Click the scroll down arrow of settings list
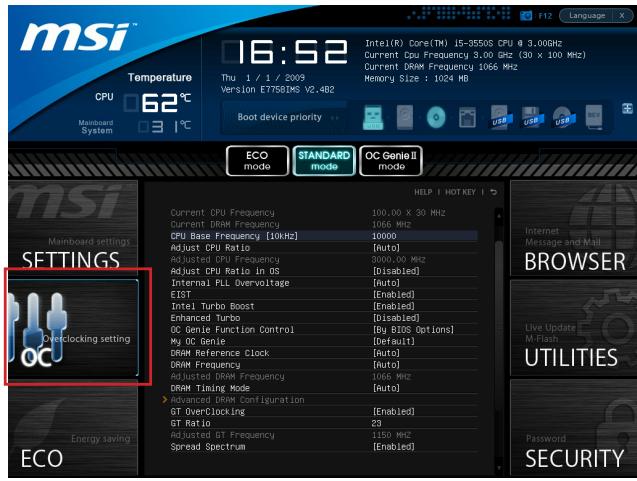Image resolution: width=637 pixels, height=481 pixels. [499, 468]
